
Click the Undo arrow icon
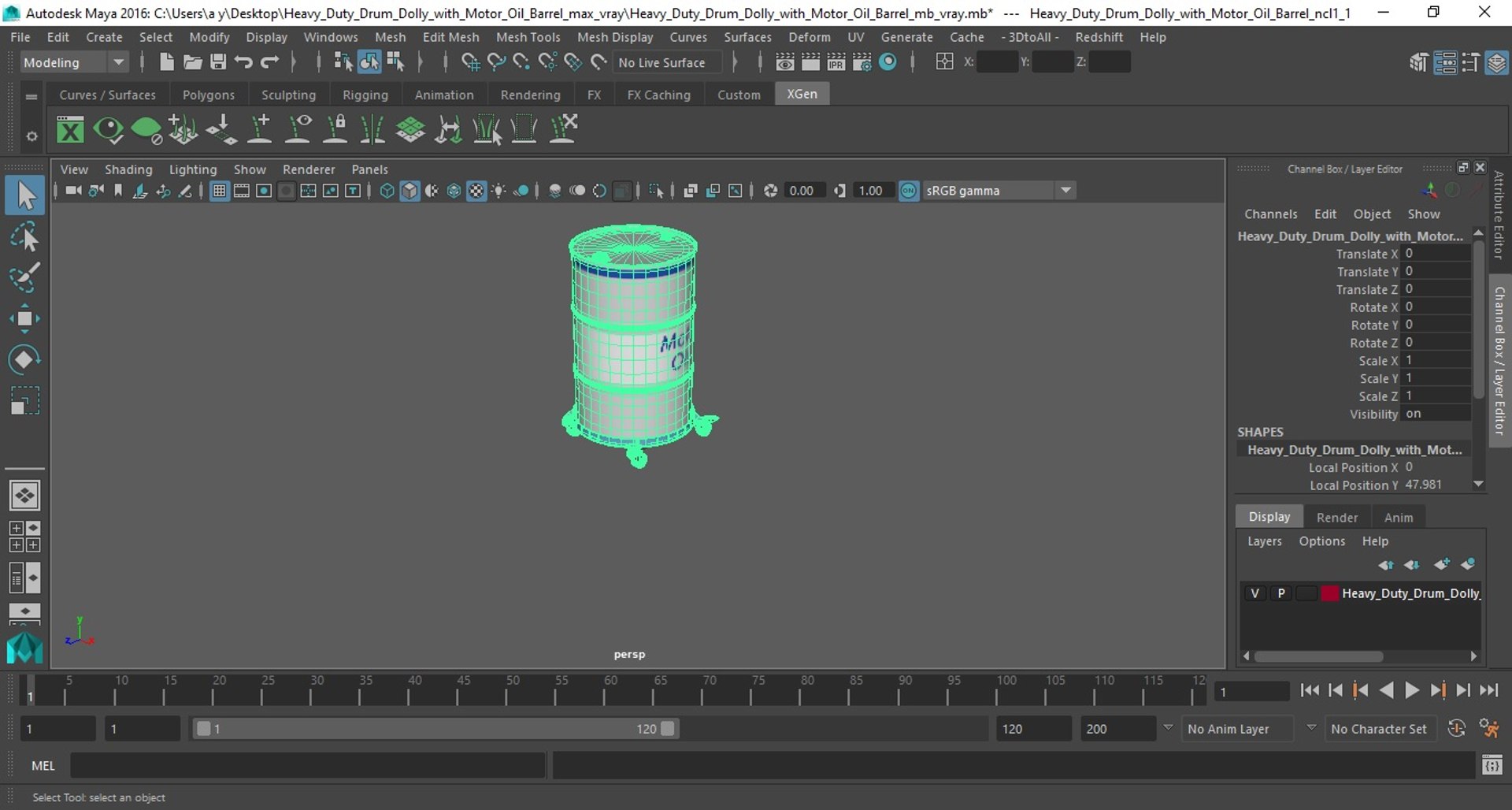point(243,62)
